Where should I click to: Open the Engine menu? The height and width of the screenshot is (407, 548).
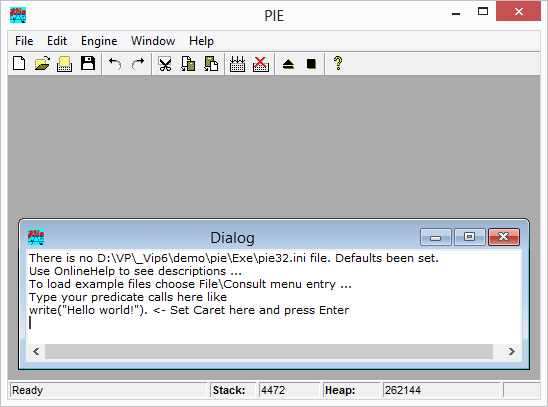point(99,41)
